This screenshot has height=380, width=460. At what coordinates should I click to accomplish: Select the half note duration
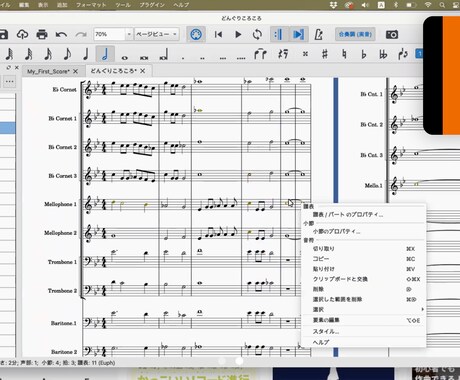click(105, 54)
